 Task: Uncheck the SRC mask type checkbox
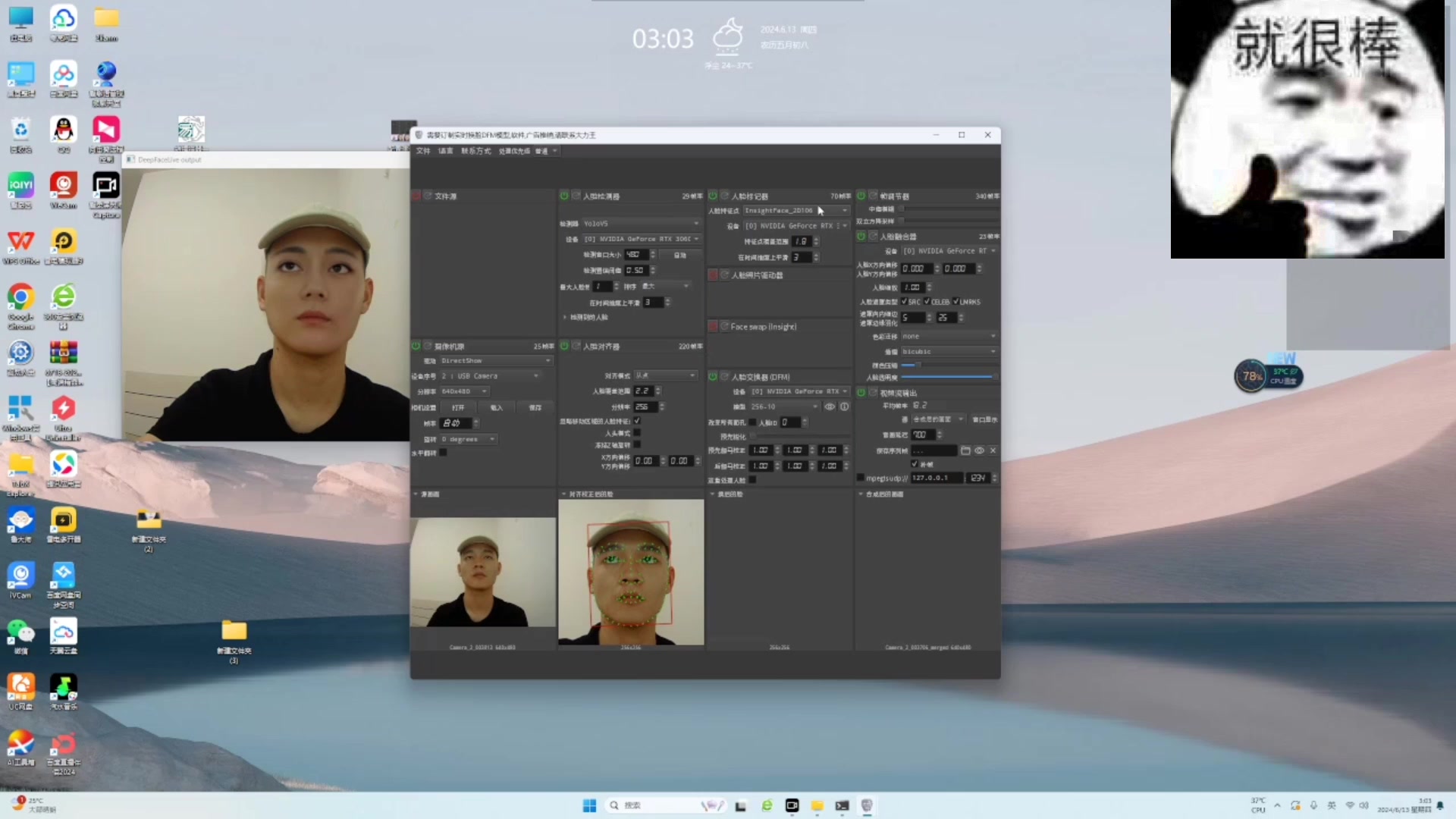click(904, 302)
